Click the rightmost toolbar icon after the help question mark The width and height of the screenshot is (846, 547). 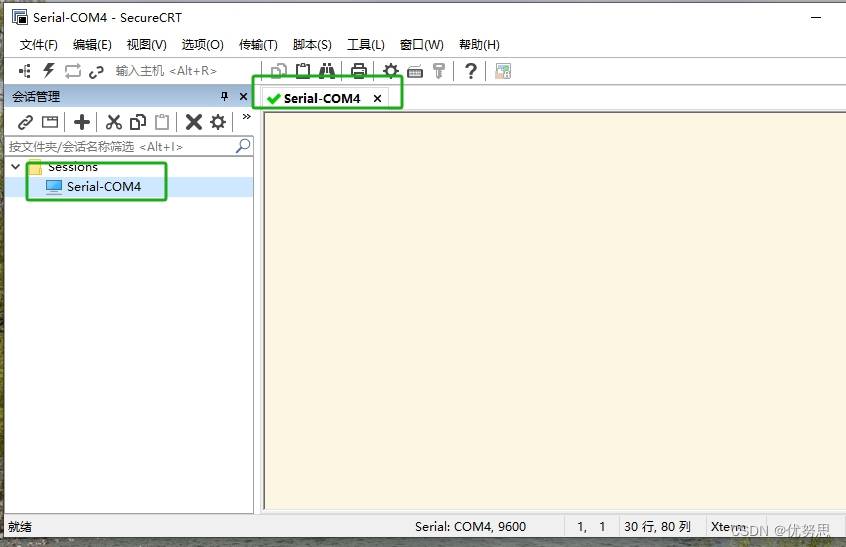click(503, 71)
